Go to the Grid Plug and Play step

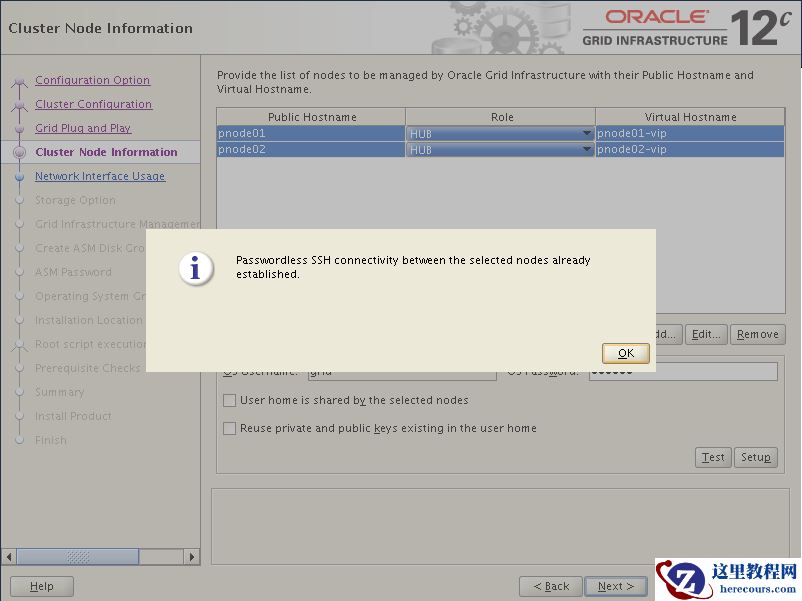pyautogui.click(x=83, y=128)
